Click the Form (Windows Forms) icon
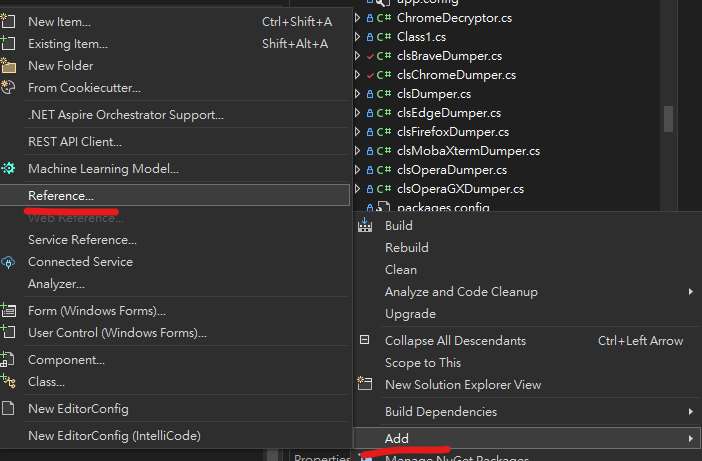702x461 pixels. click(x=9, y=310)
